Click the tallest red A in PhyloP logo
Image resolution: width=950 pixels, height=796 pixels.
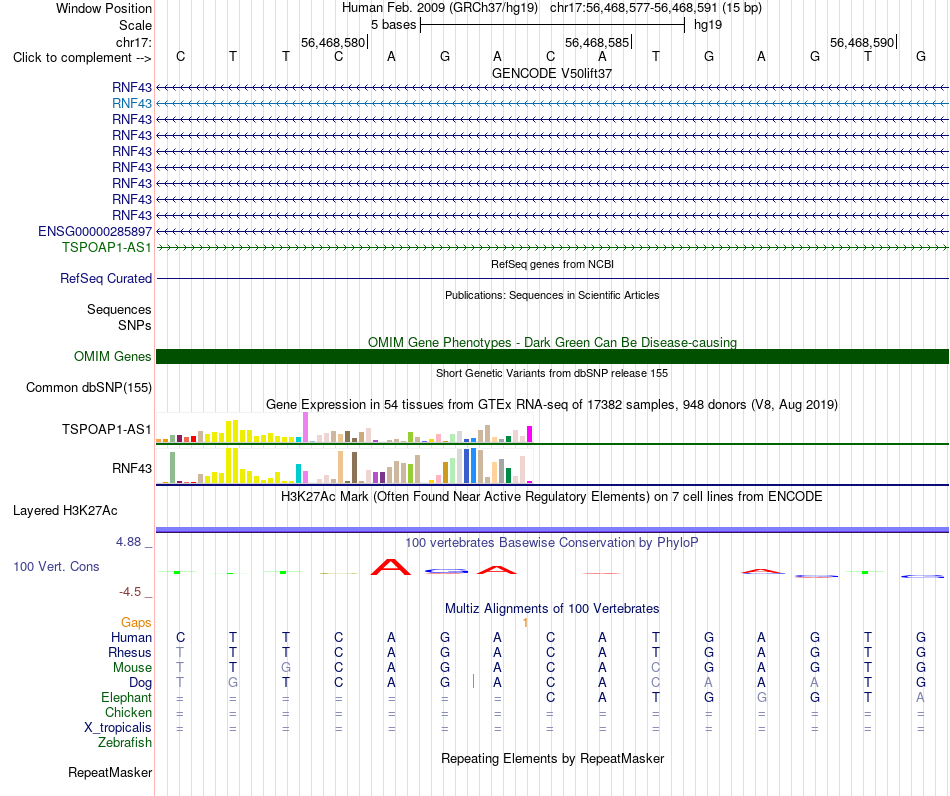click(x=391, y=567)
